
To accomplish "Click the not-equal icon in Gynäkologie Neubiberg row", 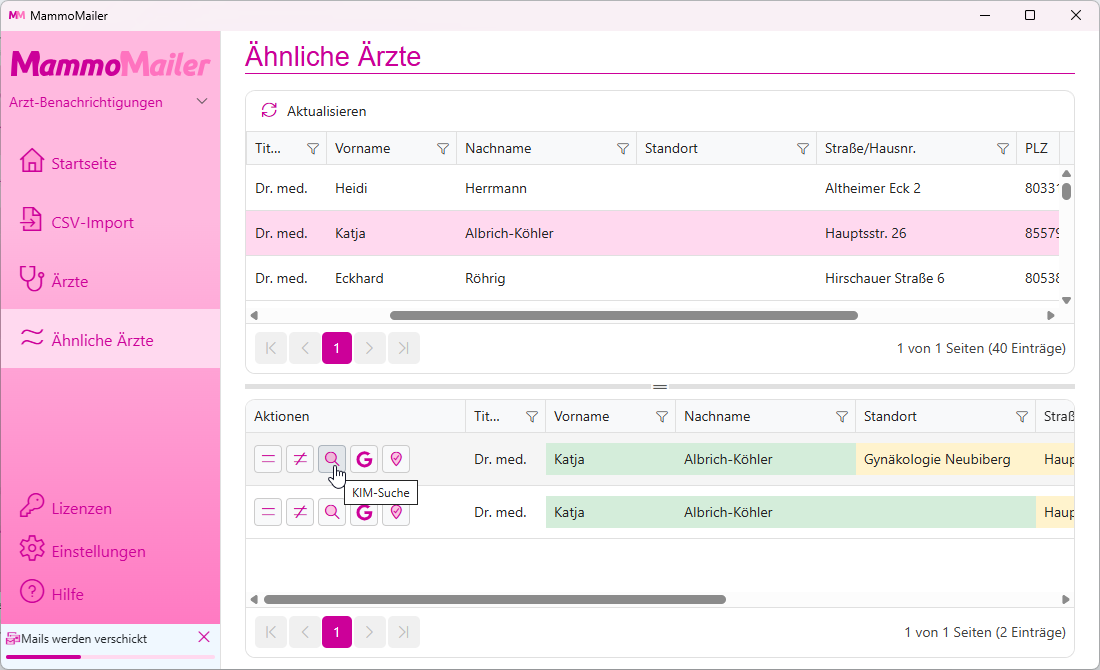I will [300, 460].
